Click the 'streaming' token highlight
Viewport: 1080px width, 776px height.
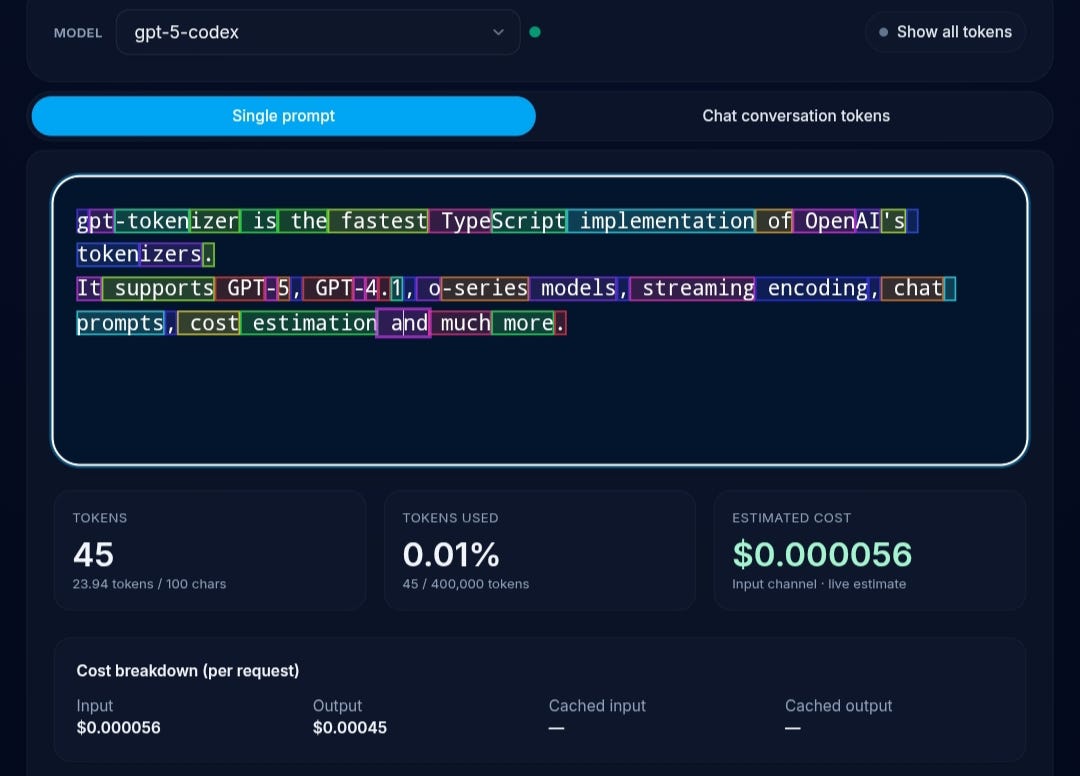(695, 287)
